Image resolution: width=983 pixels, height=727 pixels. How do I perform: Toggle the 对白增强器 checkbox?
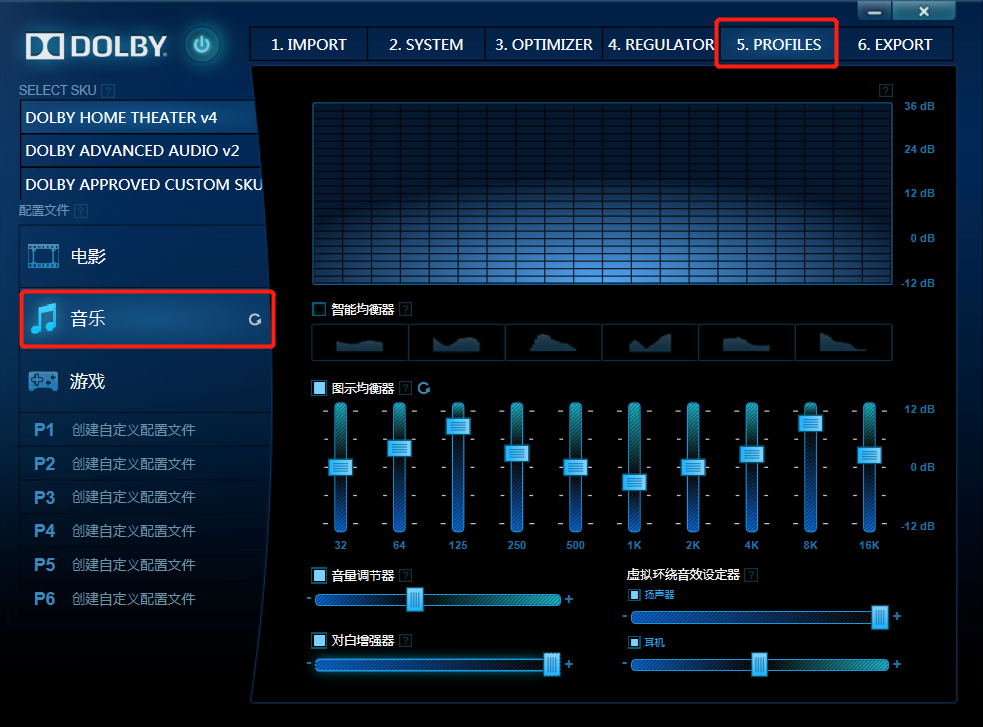(319, 641)
